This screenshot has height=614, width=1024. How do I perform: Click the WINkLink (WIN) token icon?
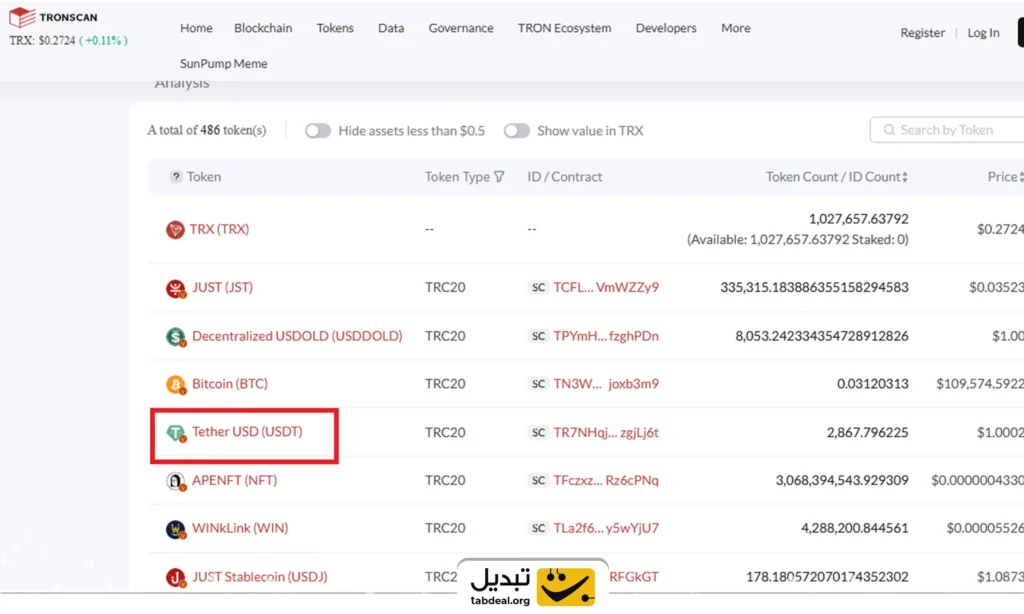tap(175, 528)
